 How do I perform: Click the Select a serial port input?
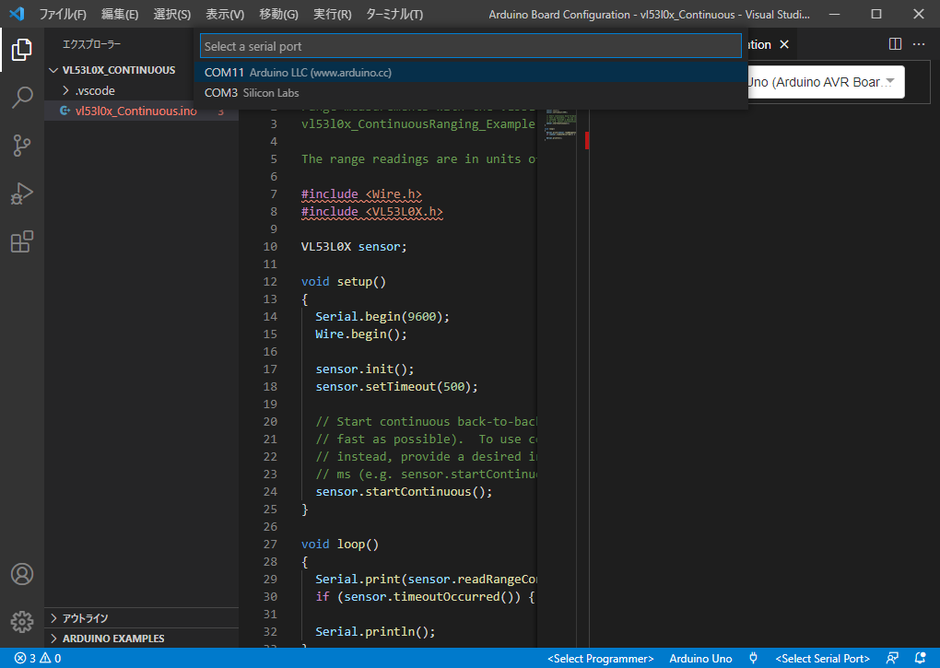tap(471, 46)
